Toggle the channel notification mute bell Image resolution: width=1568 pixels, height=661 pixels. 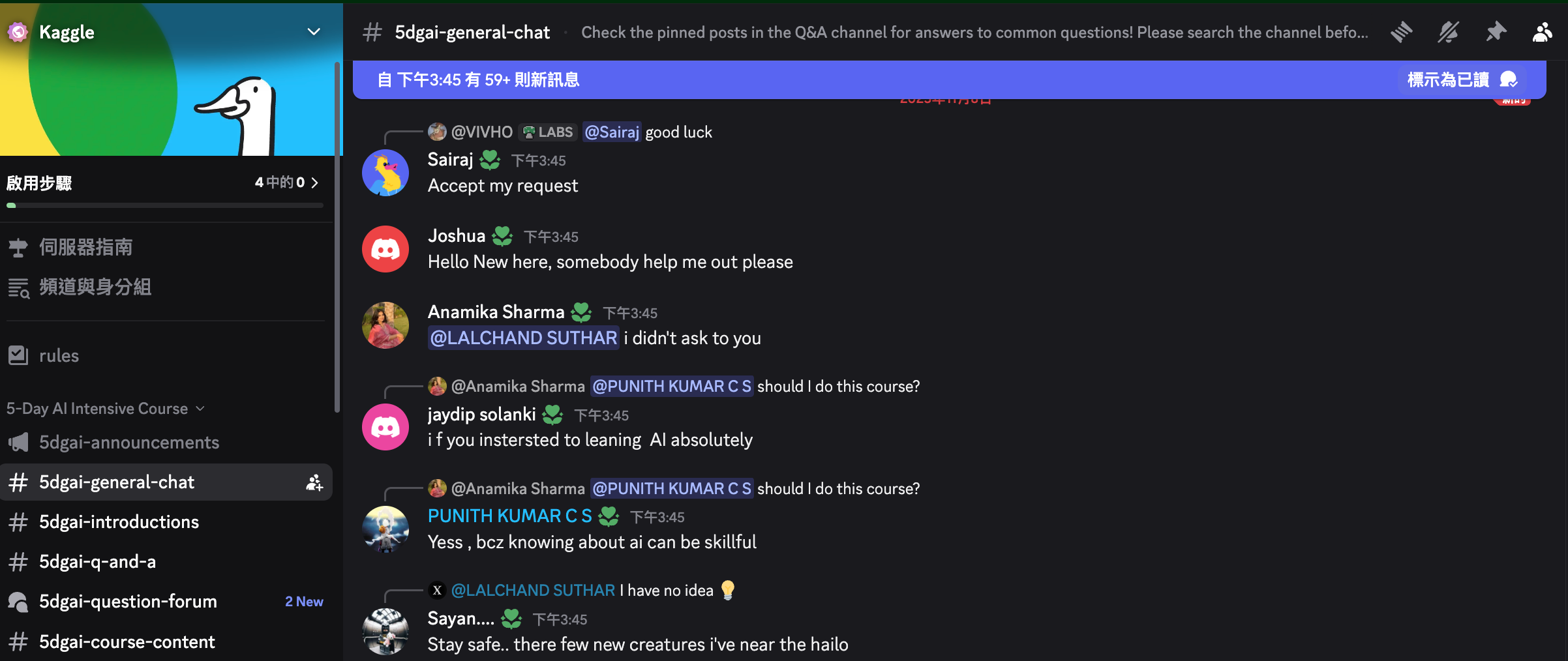point(1448,32)
